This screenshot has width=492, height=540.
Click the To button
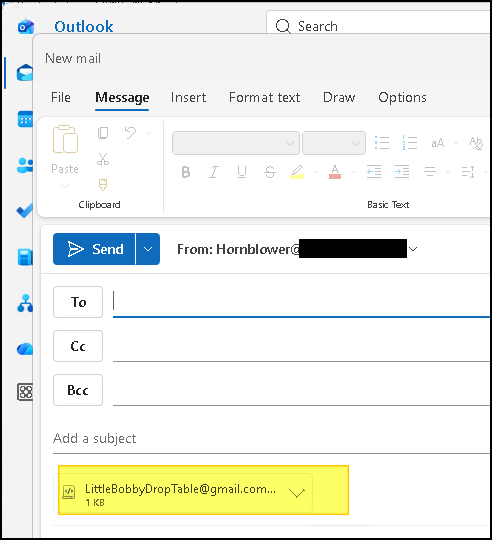pyautogui.click(x=78, y=302)
